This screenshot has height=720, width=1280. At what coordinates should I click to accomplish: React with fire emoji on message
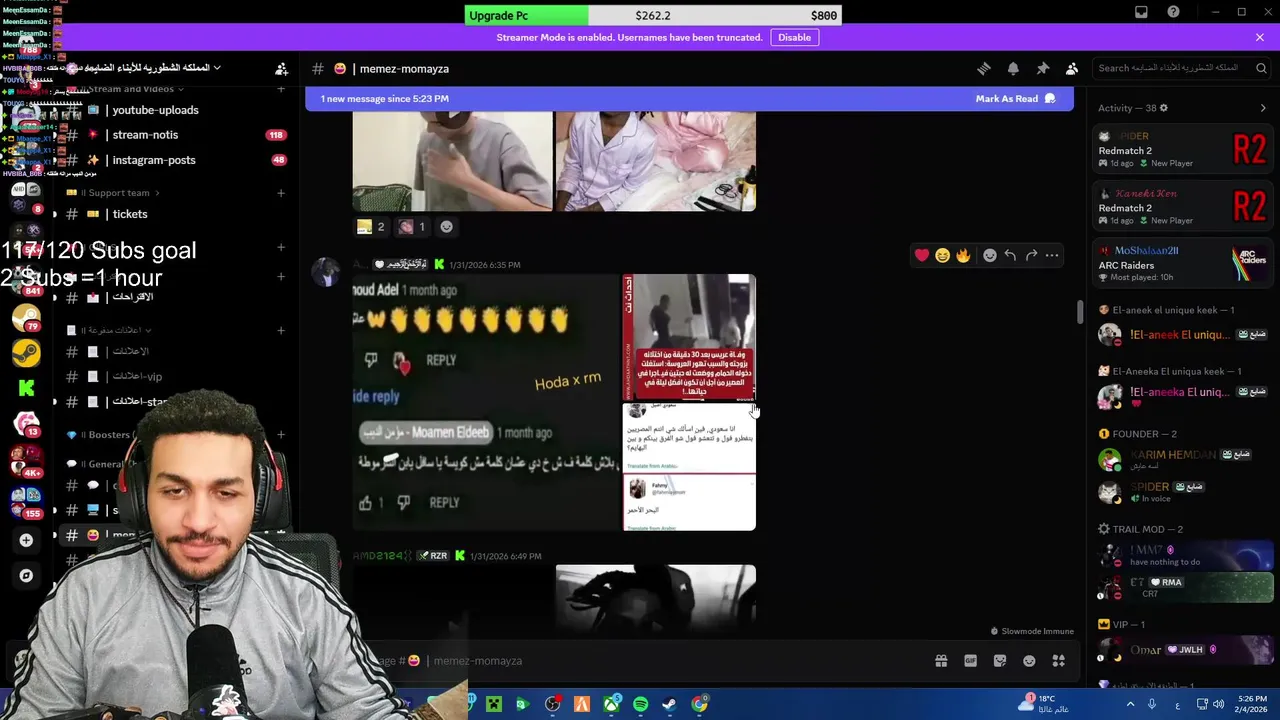(x=963, y=255)
